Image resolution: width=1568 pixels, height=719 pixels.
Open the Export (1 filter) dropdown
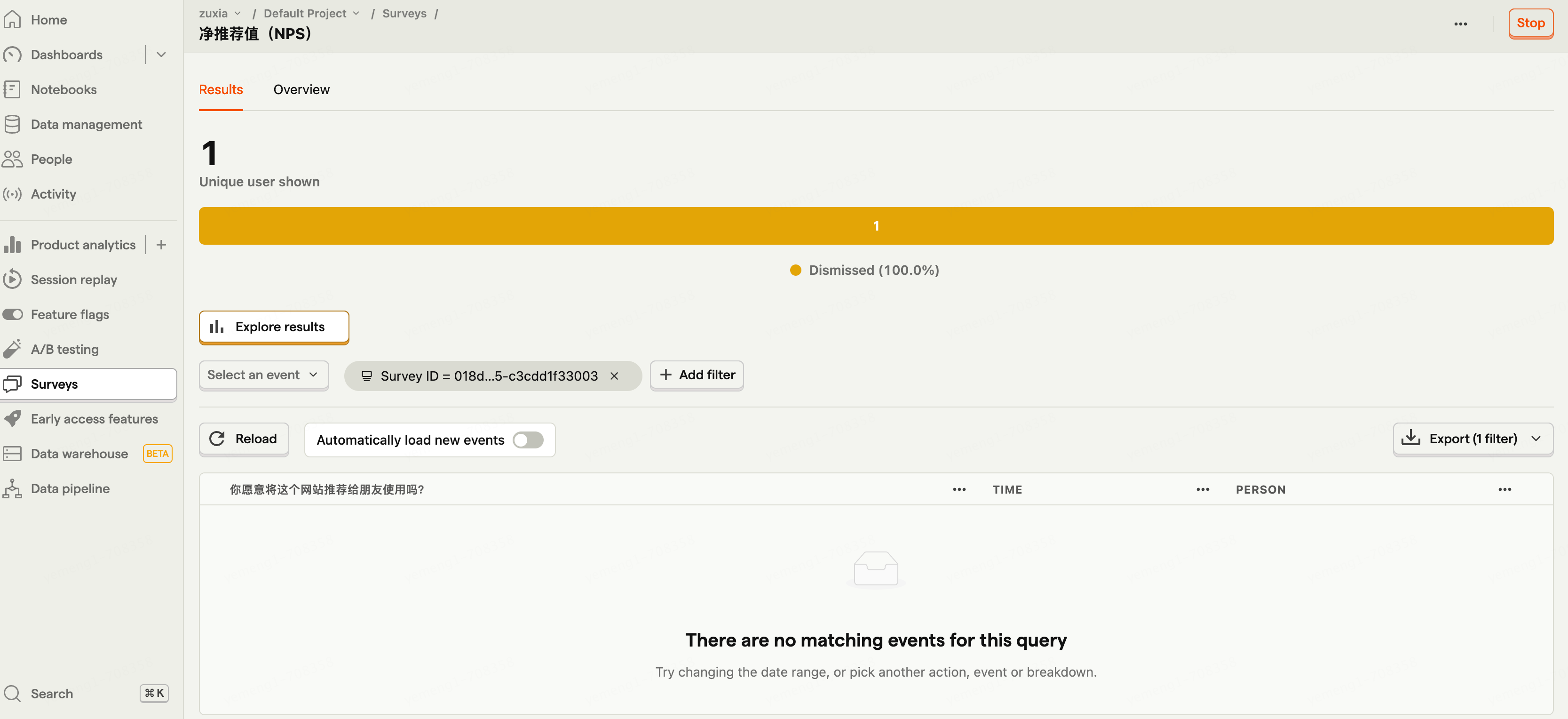point(1473,439)
